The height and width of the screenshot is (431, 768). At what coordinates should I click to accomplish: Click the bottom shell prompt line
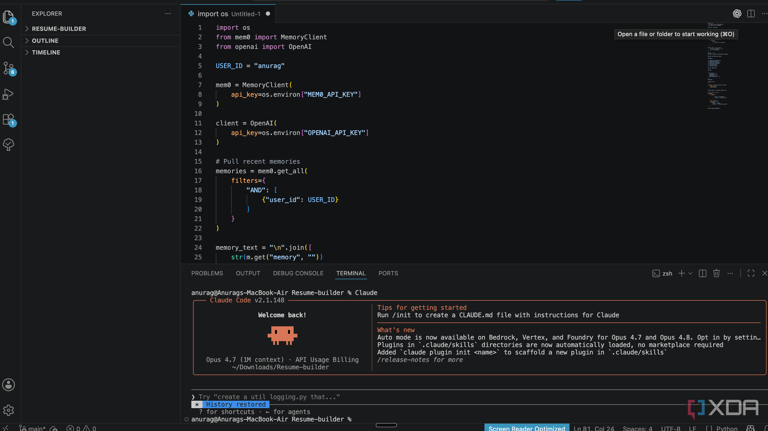[271, 419]
